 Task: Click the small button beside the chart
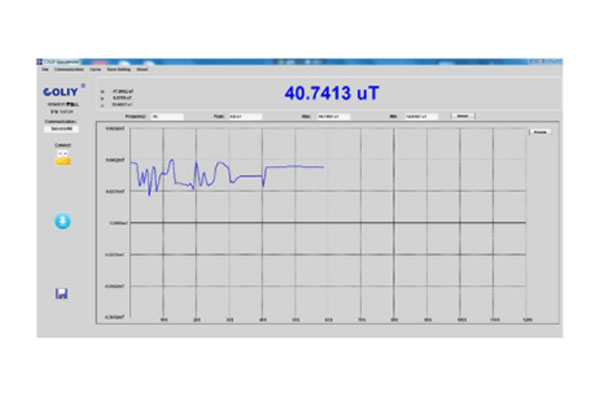[x=539, y=131]
